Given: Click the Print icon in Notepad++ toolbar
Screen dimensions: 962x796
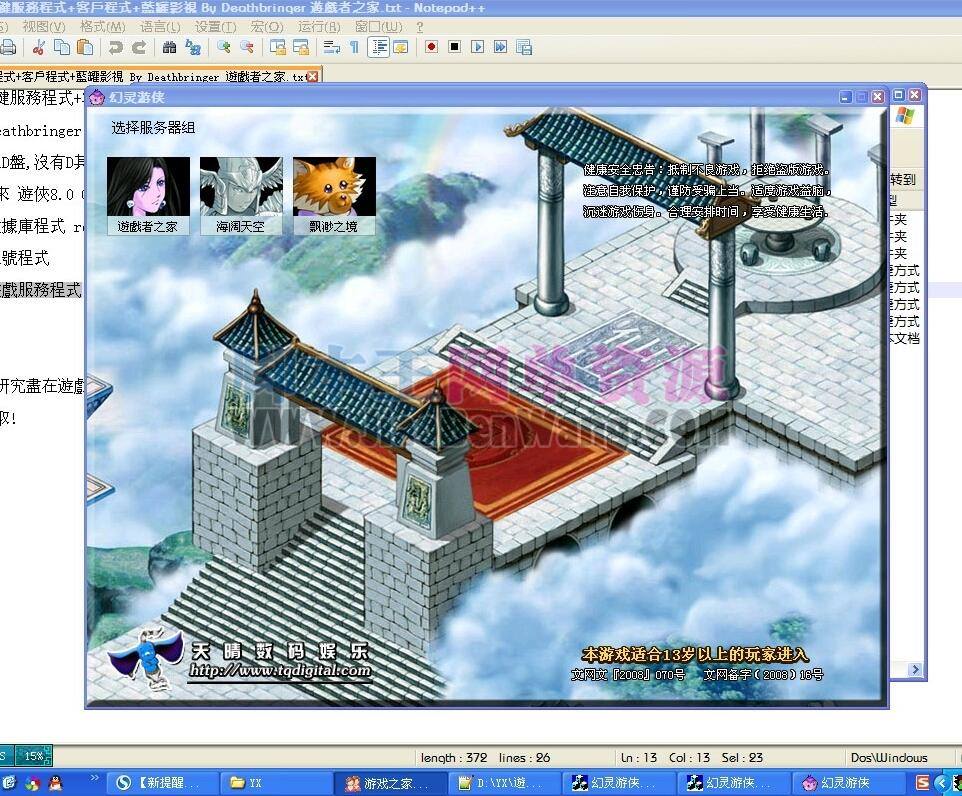Looking at the screenshot, I should 8,47.
